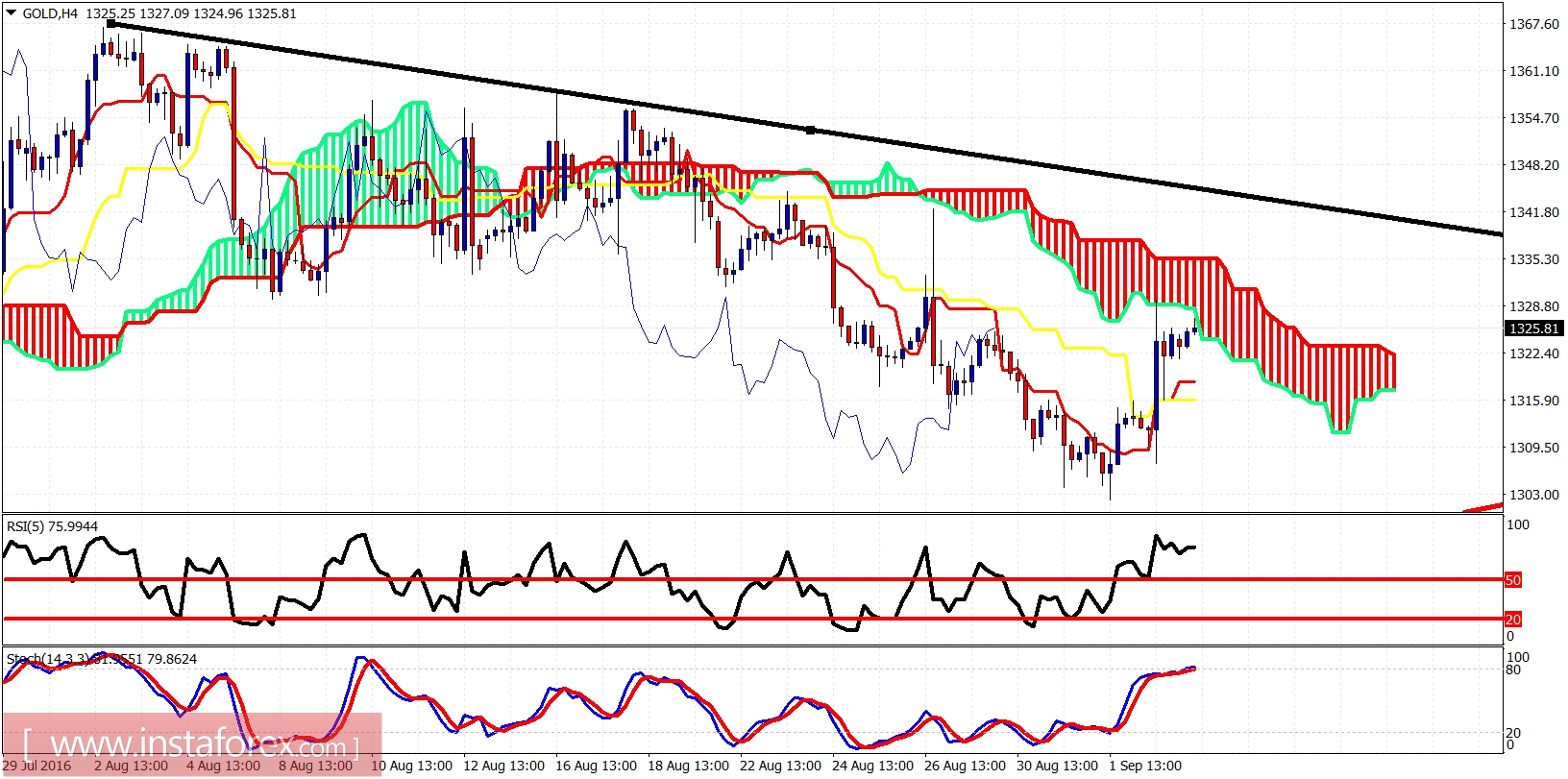Click the 1315.90 price axis label
This screenshot has width=1568, height=779.
(1534, 401)
